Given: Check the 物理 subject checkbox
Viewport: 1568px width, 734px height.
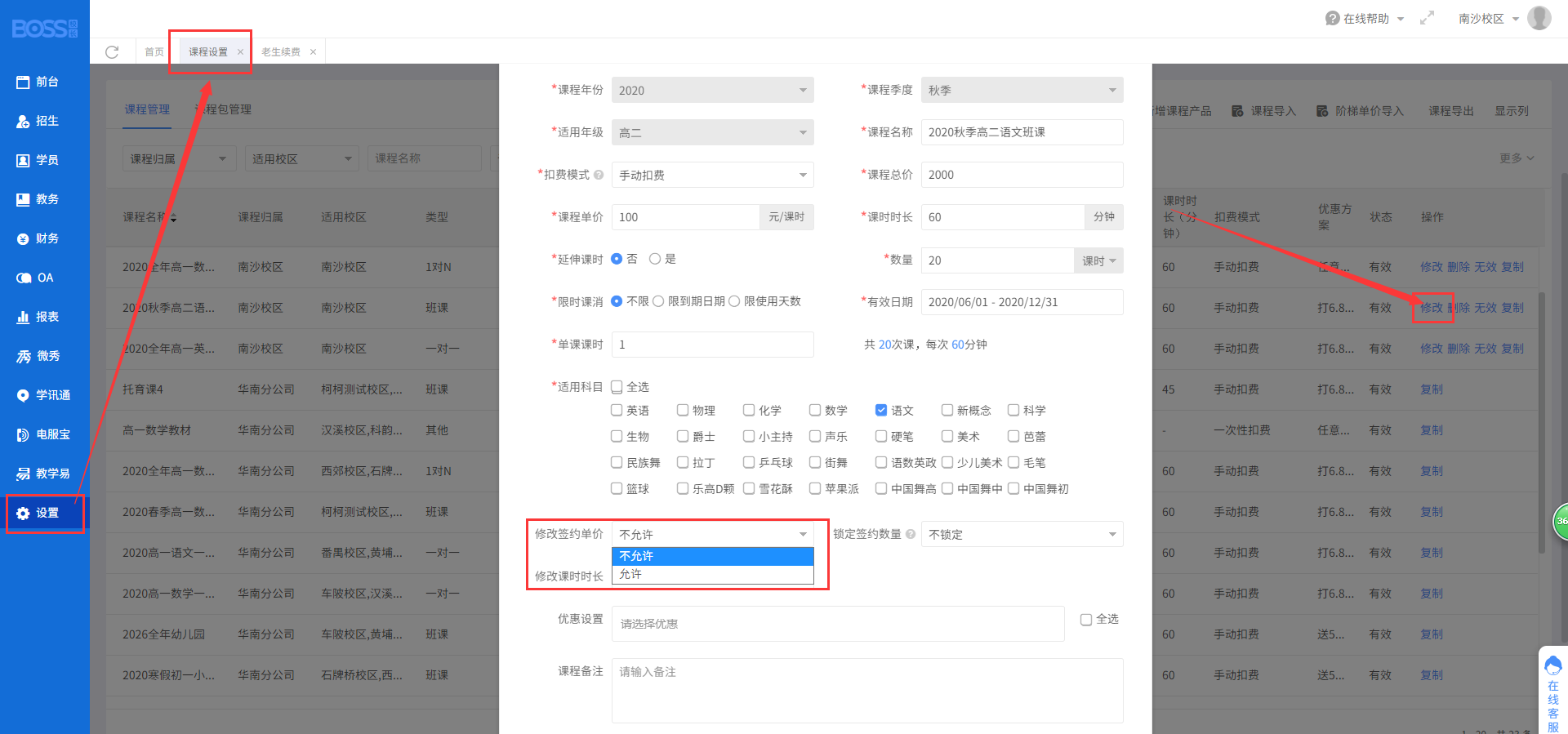Looking at the screenshot, I should (683, 410).
